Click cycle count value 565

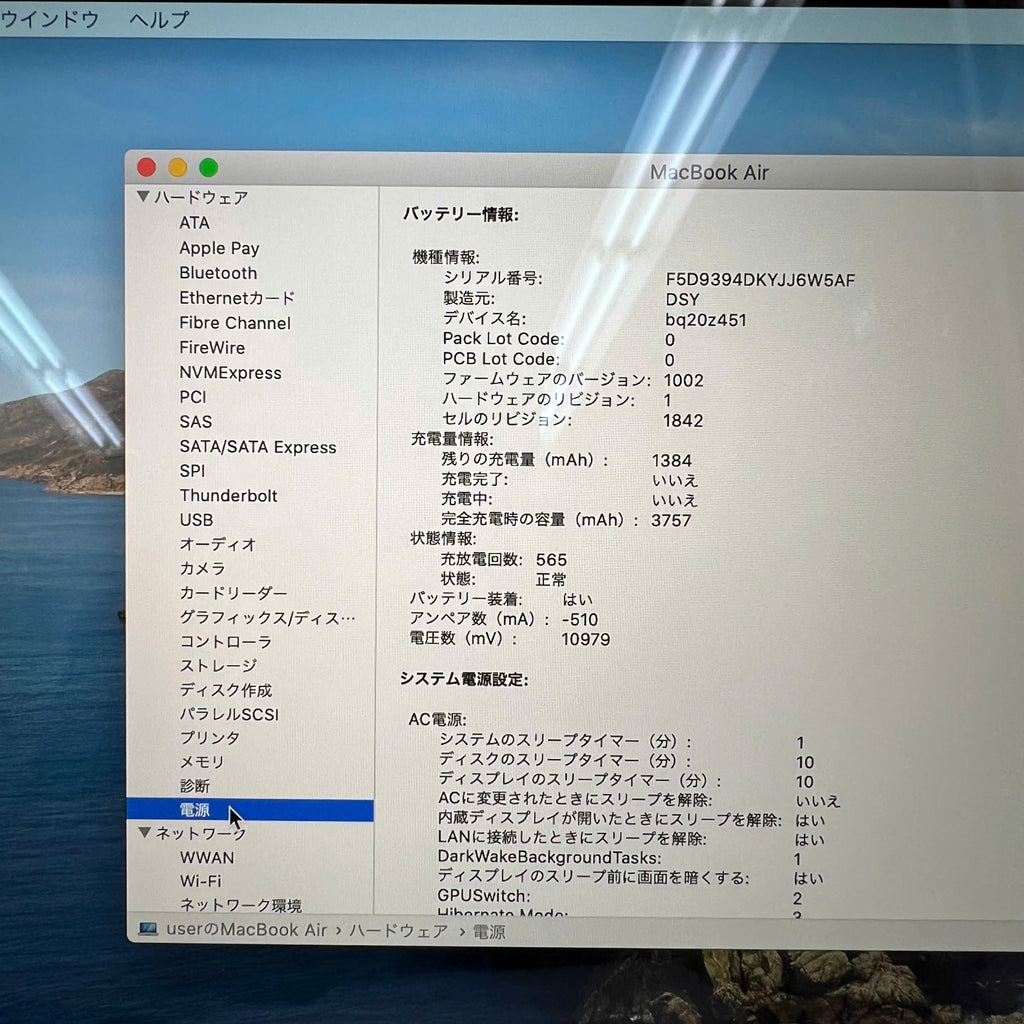(551, 560)
